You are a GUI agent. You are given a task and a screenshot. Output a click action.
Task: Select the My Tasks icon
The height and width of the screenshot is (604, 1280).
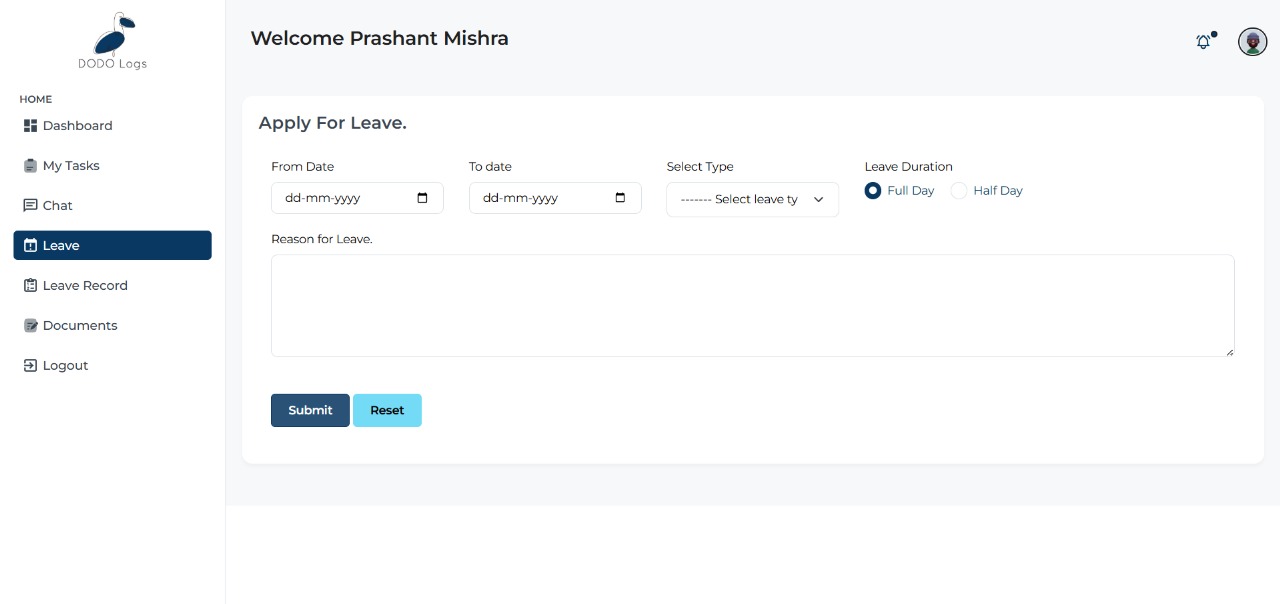click(30, 165)
